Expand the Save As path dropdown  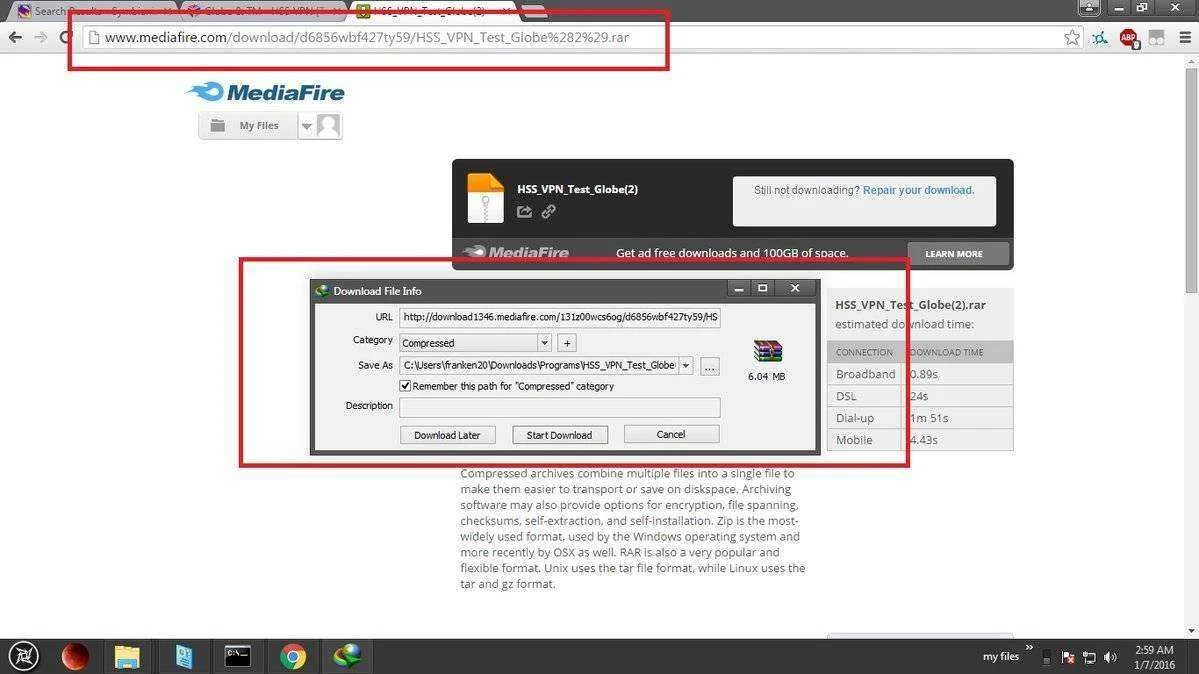(686, 366)
